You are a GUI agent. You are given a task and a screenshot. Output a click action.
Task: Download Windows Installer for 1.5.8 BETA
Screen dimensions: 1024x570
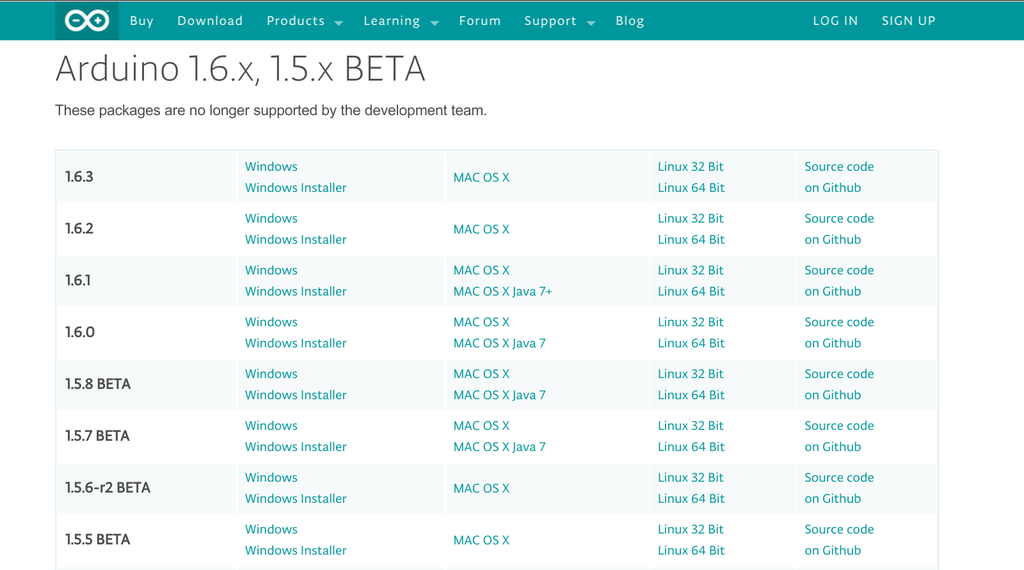pos(296,395)
